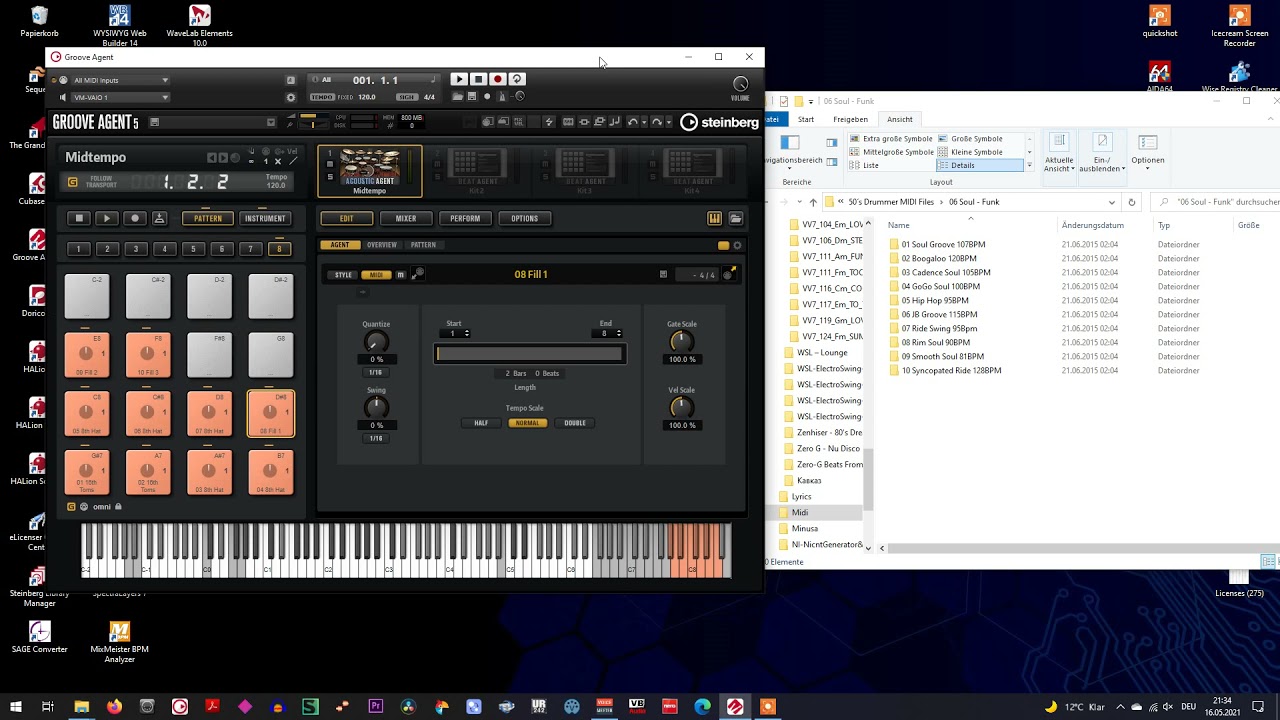
Task: Switch pads to Instrument mode
Action: [265, 218]
